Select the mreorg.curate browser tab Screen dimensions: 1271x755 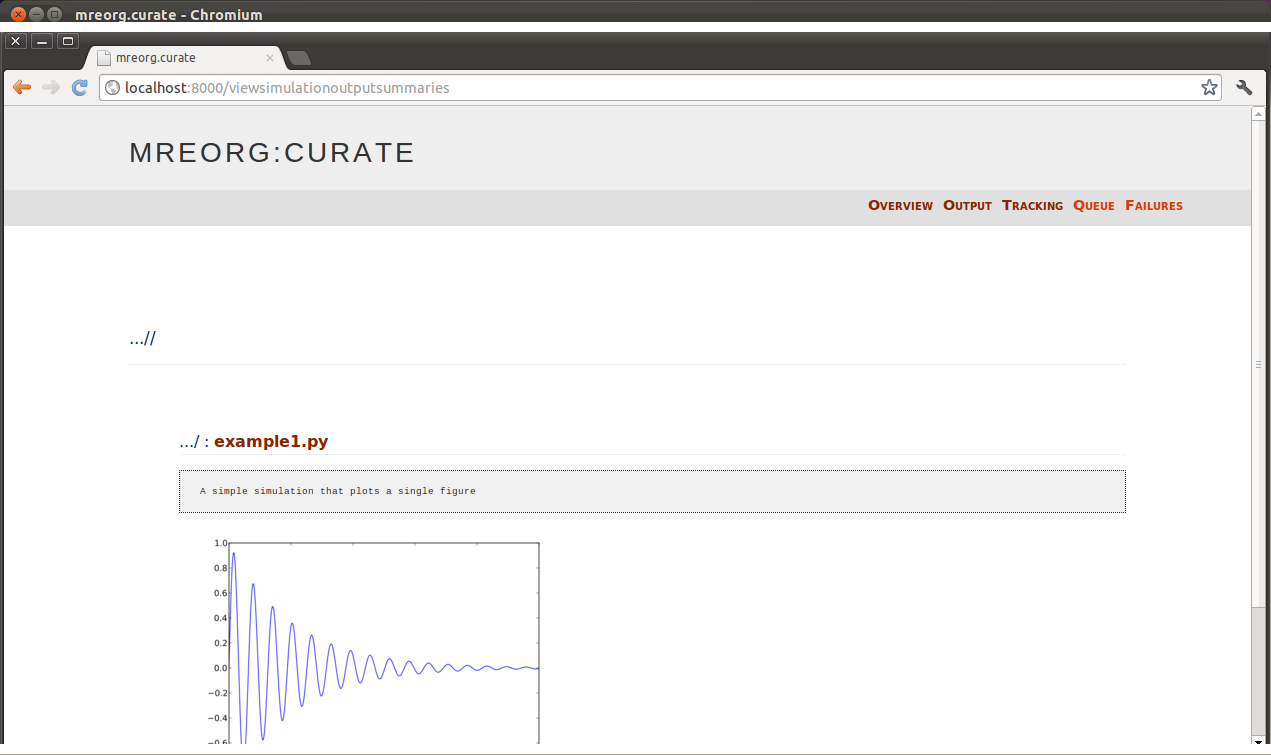[x=185, y=58]
